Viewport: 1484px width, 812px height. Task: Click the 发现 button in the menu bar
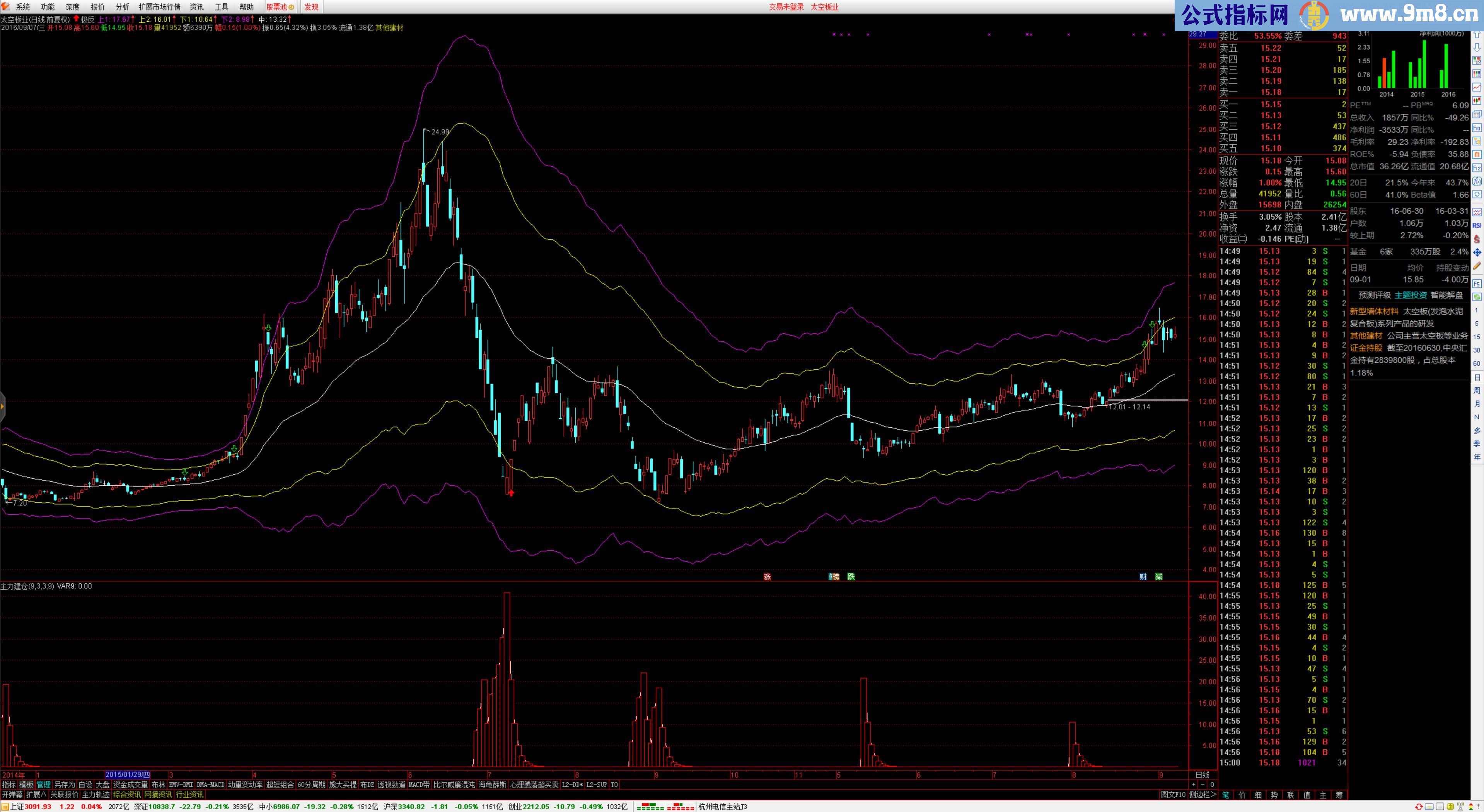[x=312, y=7]
